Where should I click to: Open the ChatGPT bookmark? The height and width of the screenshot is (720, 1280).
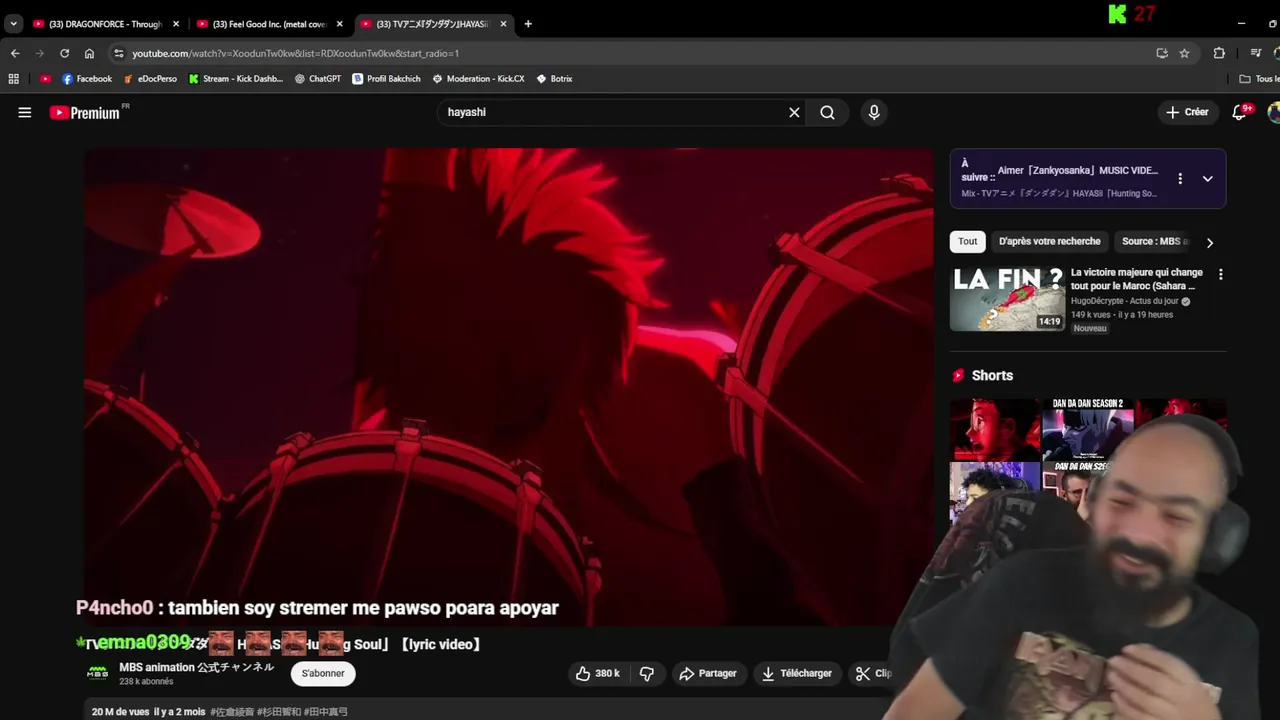(x=318, y=79)
